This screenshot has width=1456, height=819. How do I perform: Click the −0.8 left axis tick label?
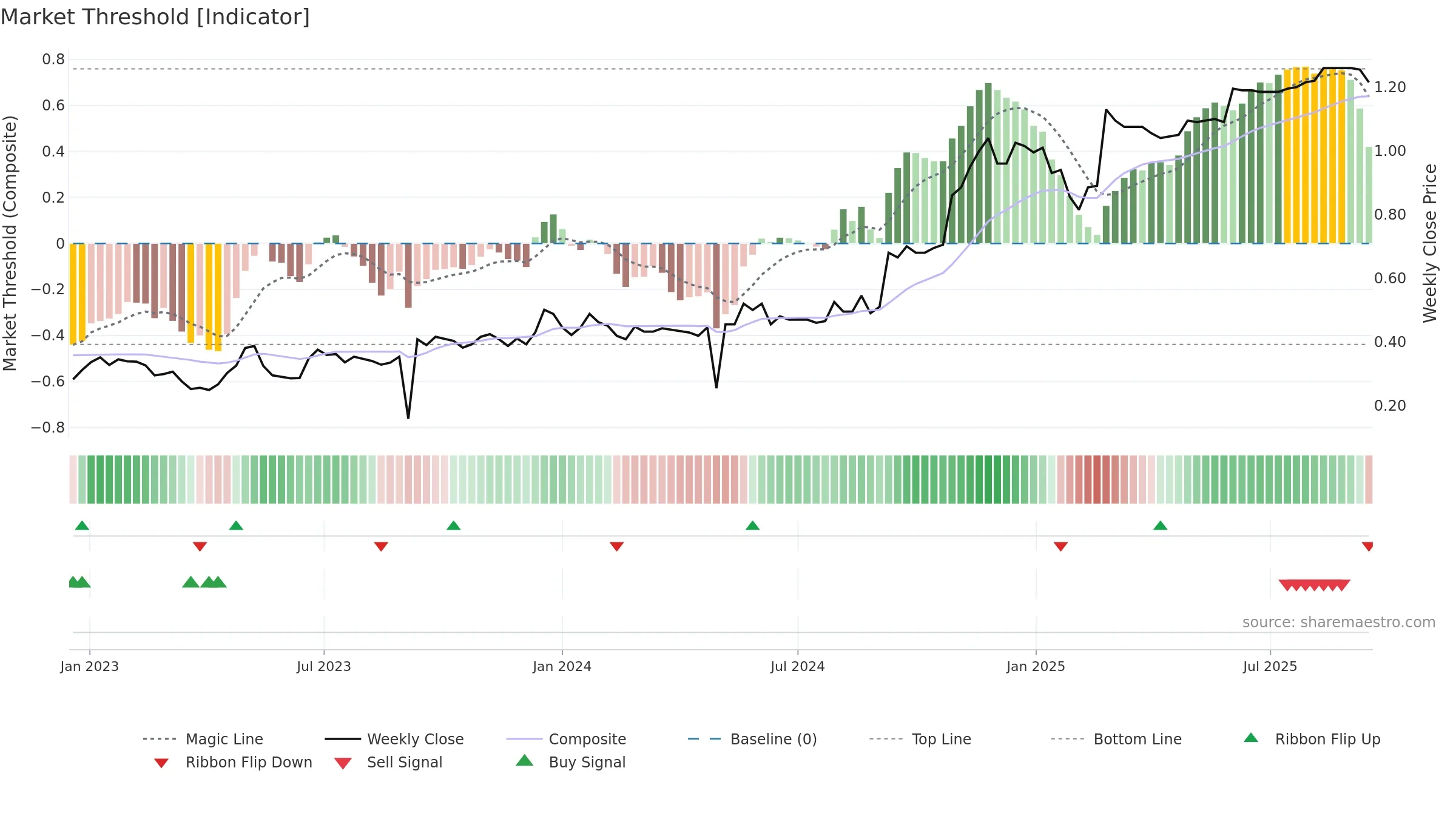48,428
